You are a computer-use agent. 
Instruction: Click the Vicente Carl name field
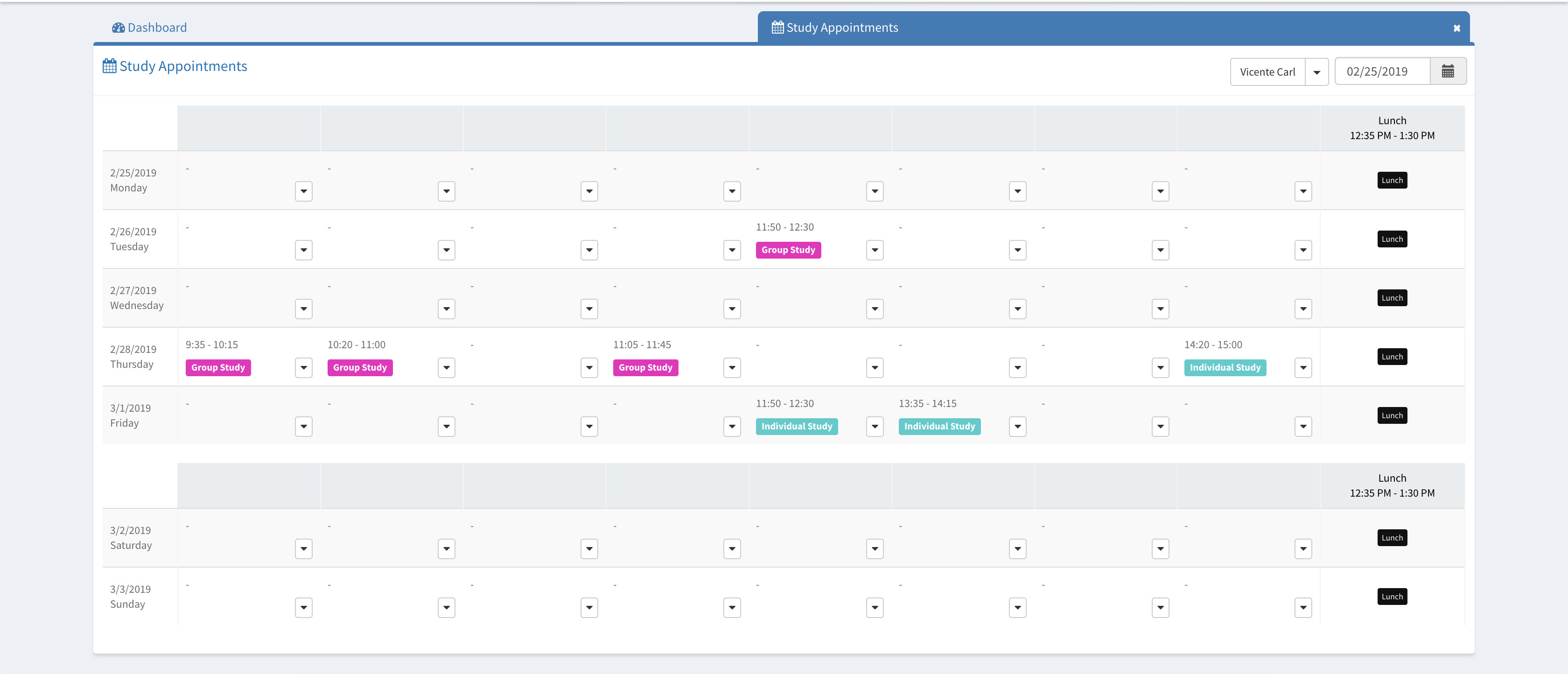click(x=1267, y=72)
